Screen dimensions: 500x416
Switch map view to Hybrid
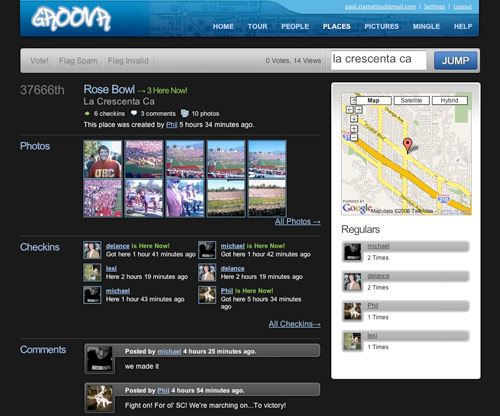coord(449,101)
